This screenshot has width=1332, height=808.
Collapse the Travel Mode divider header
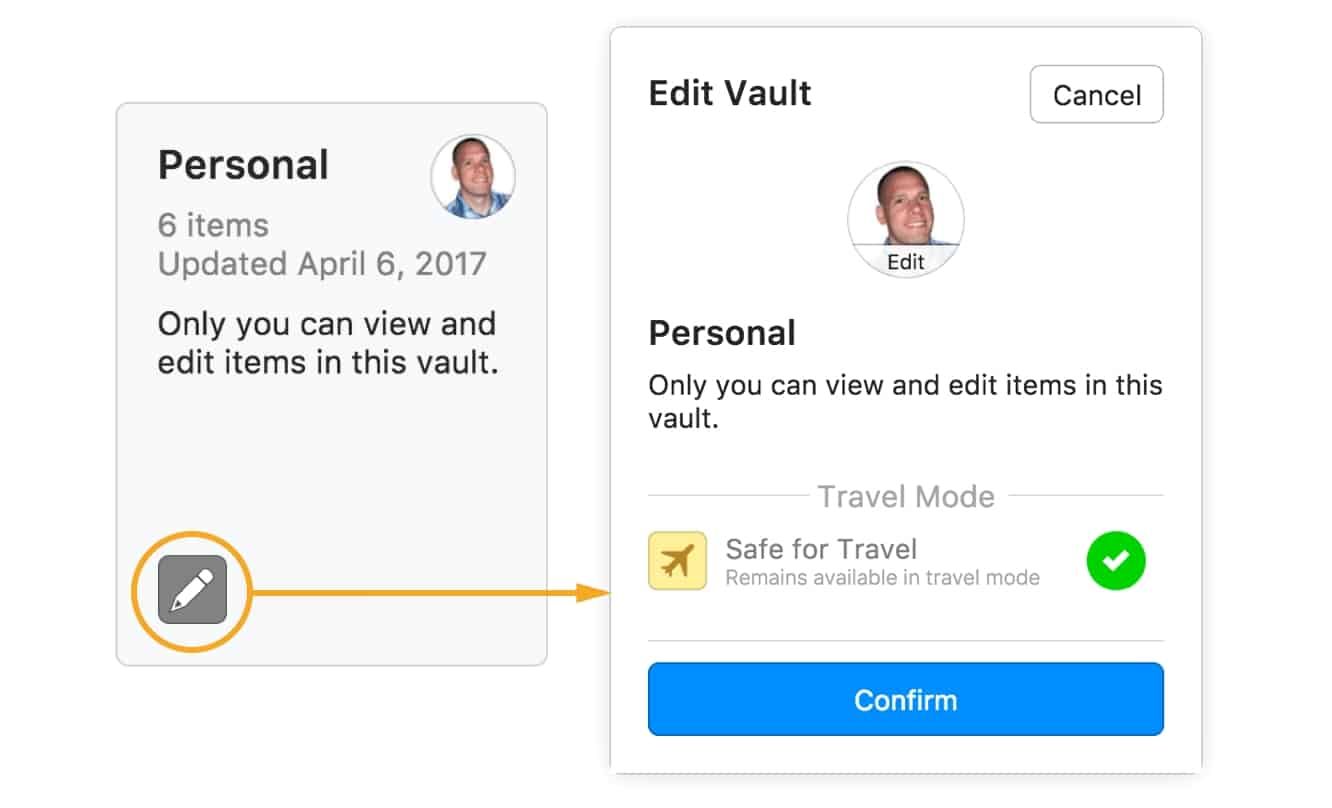905,496
